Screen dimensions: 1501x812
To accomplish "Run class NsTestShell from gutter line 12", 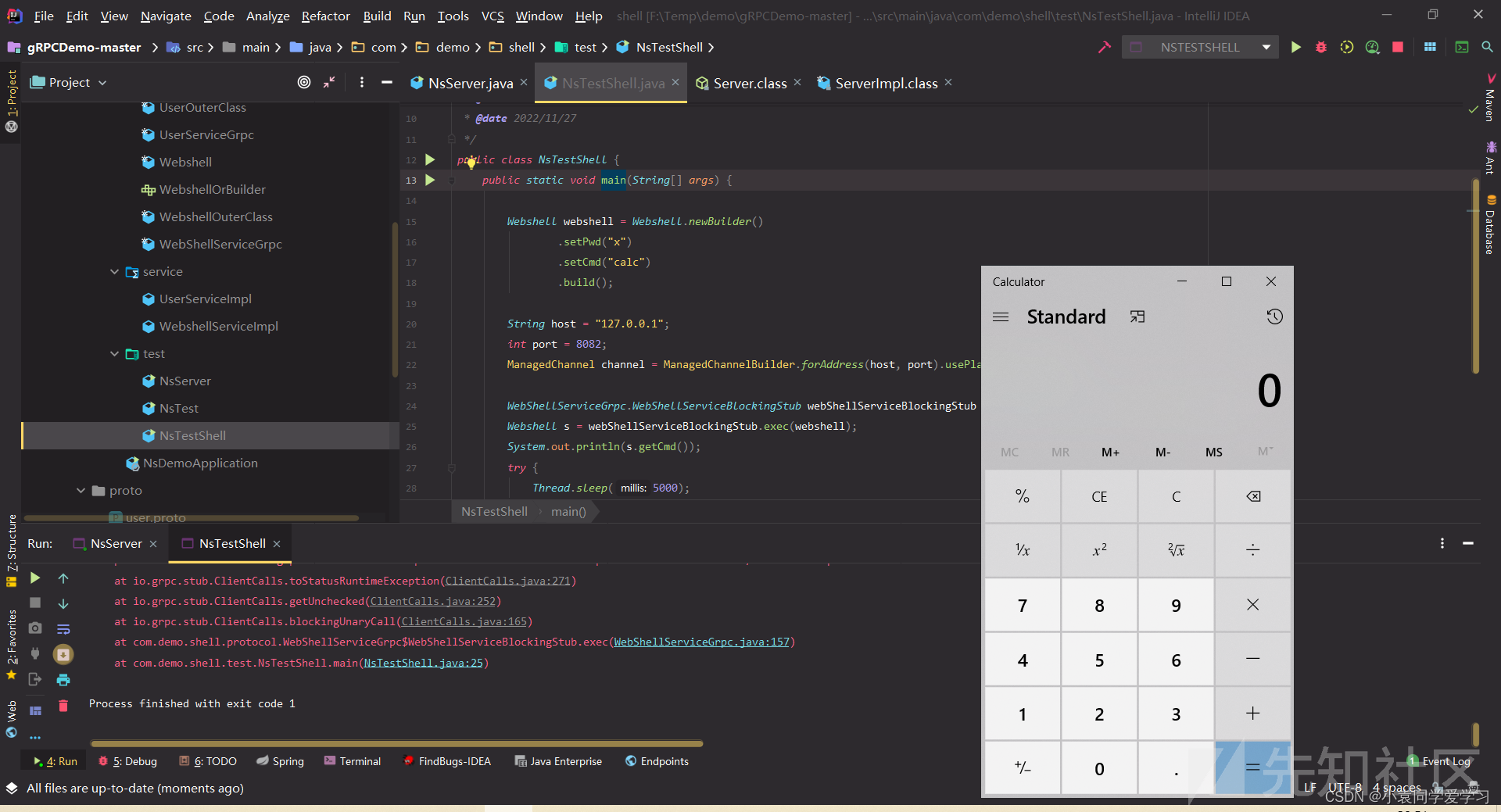I will [430, 159].
